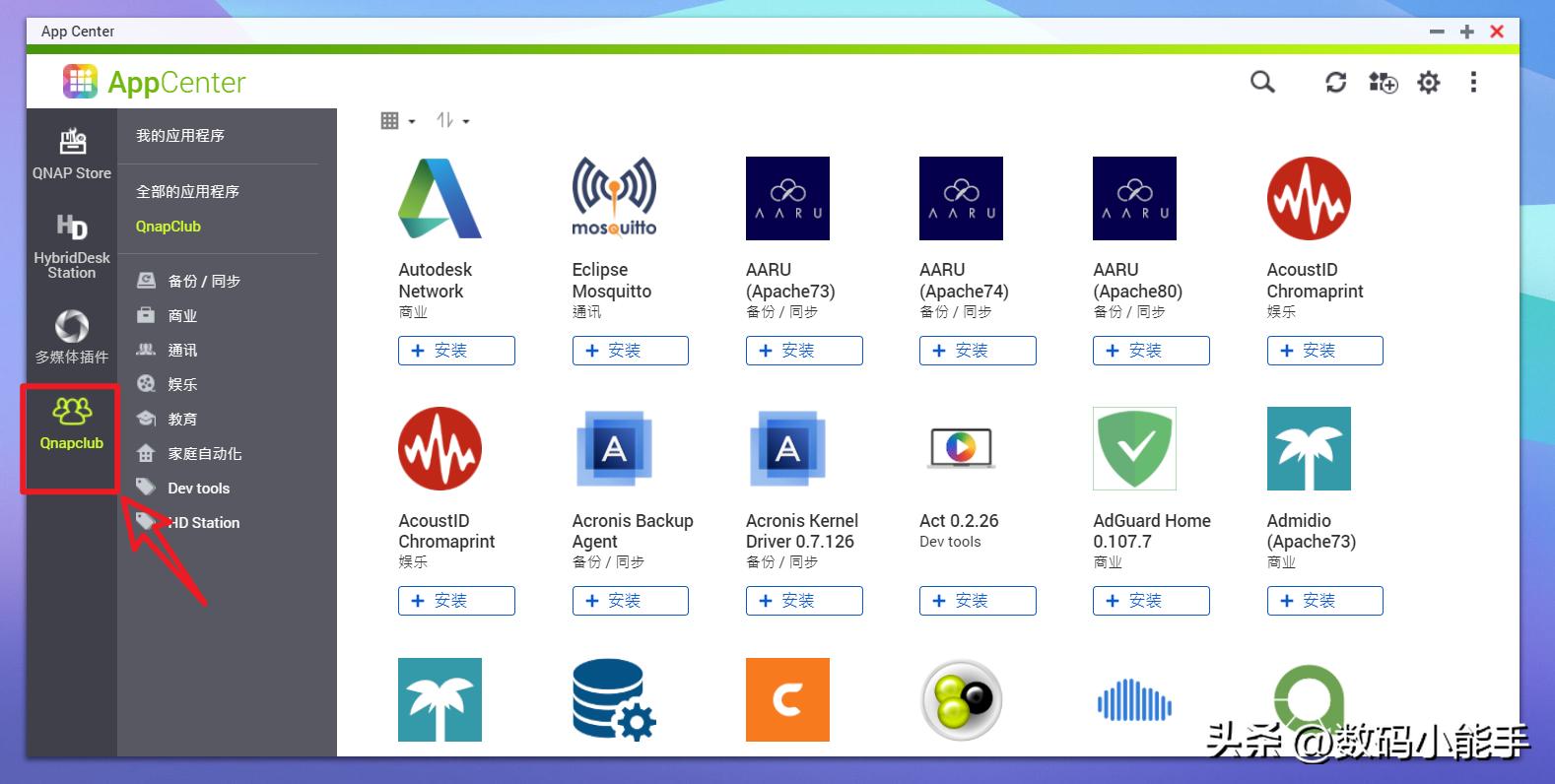Open the Acronis Kernel Driver 0.7.126 title
Screen dimensions: 1555x784
coord(802,531)
